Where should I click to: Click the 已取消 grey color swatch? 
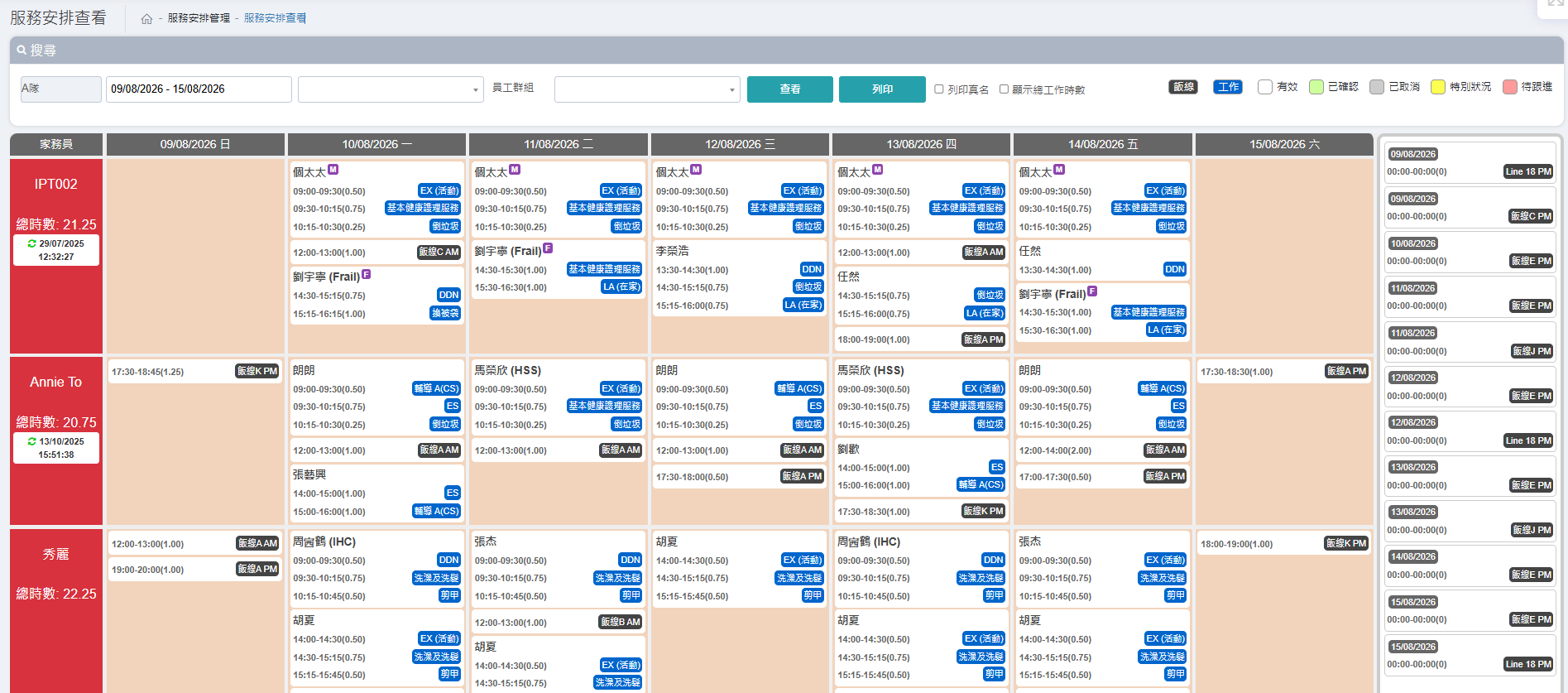coord(1377,87)
